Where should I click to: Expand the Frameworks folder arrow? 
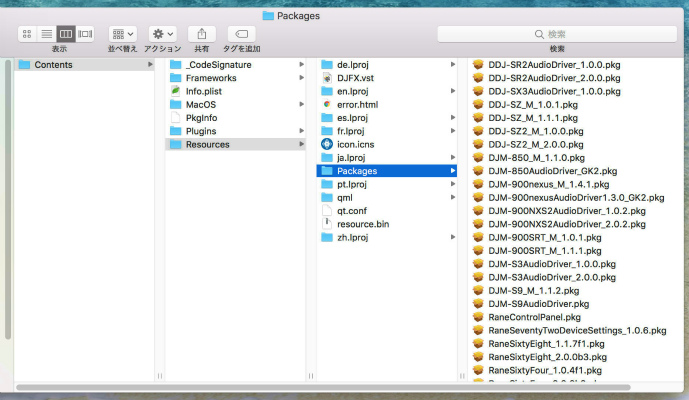[x=301, y=78]
